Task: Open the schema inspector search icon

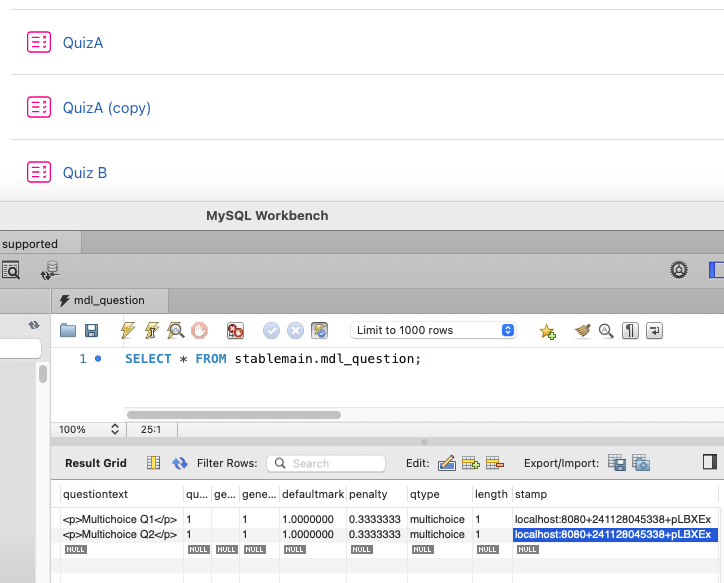Action: [x=11, y=270]
